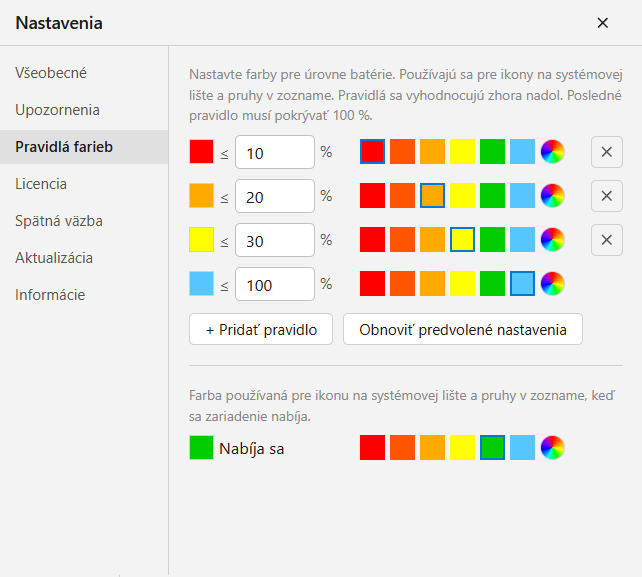Click the 10 % threshold input field

pyautogui.click(x=275, y=152)
